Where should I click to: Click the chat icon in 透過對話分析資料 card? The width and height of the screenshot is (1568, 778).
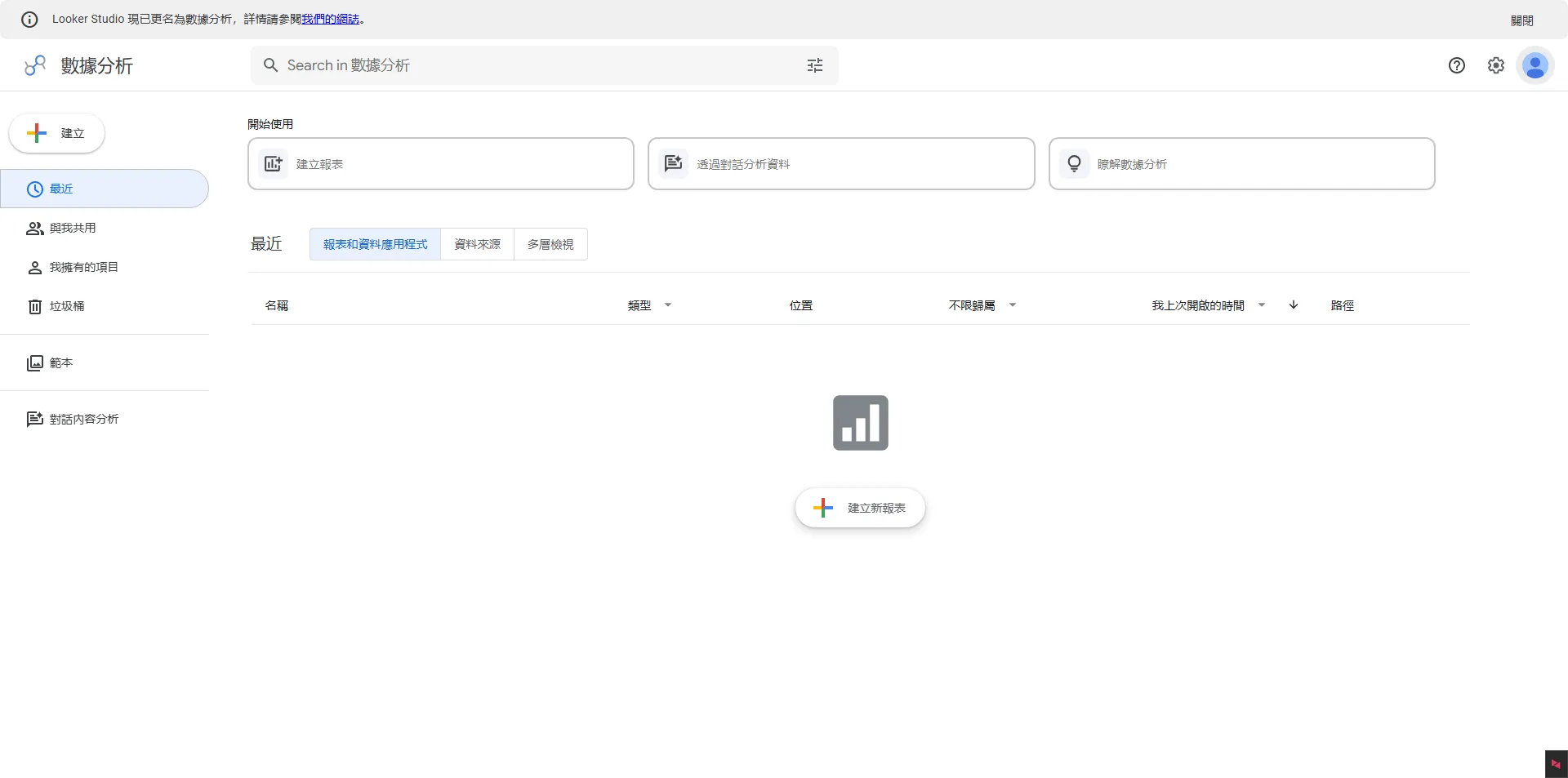coord(673,164)
